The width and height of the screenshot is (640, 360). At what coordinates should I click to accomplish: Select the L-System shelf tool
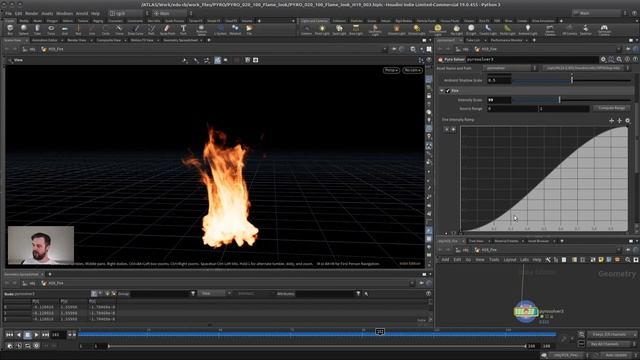click(220, 29)
